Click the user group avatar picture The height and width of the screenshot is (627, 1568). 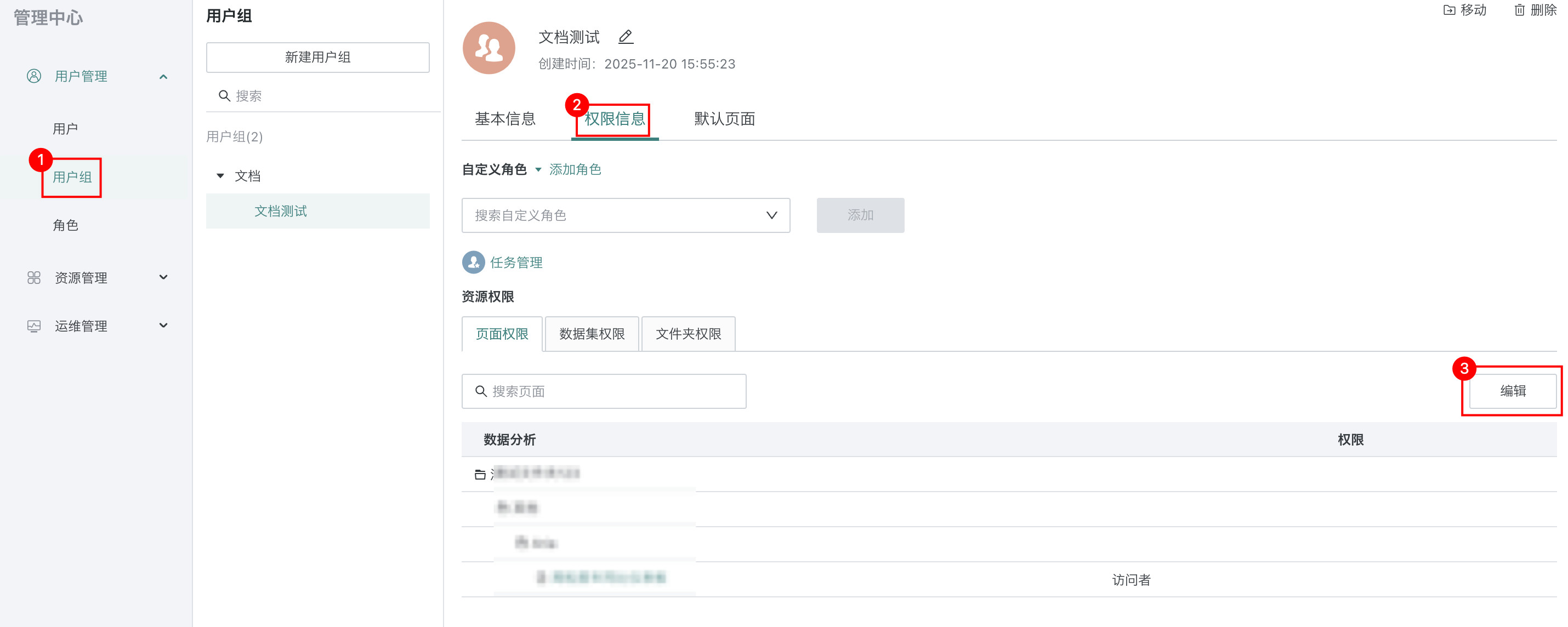coord(489,48)
